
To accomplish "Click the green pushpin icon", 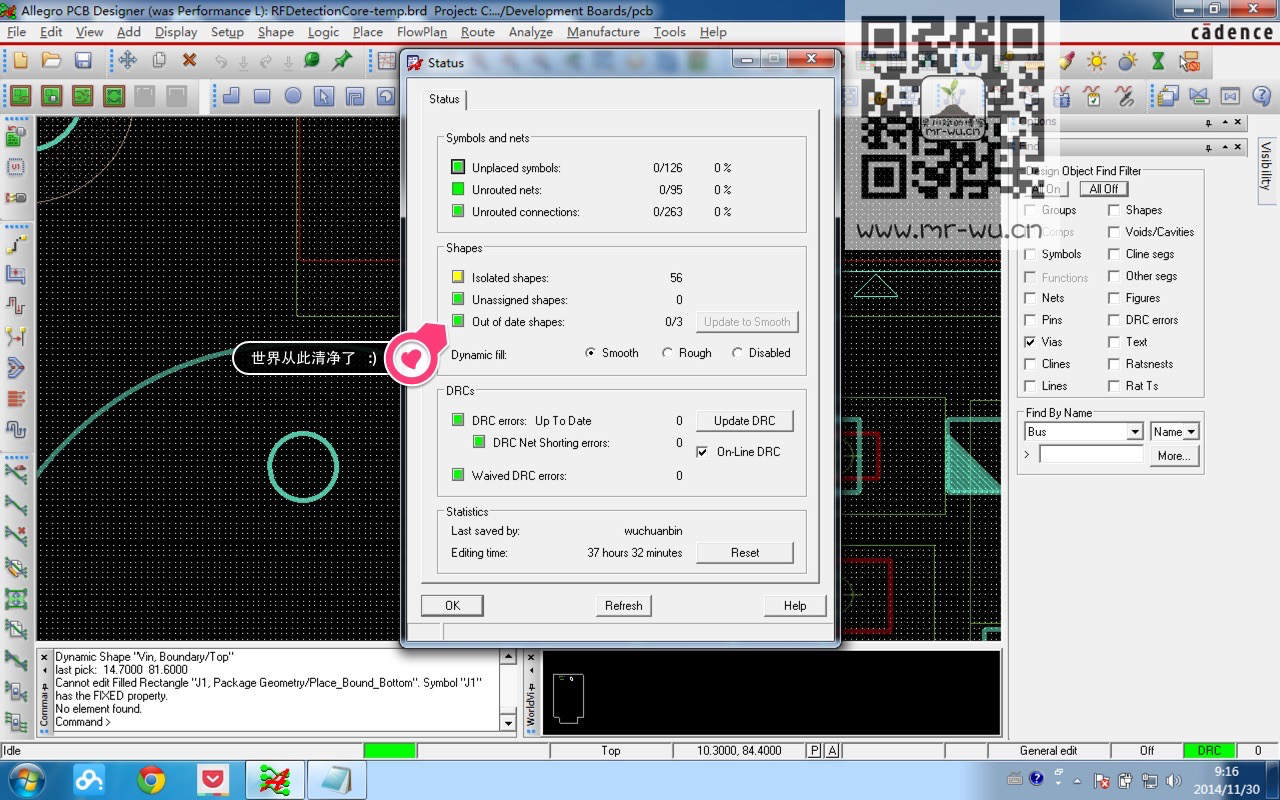I will [x=342, y=61].
